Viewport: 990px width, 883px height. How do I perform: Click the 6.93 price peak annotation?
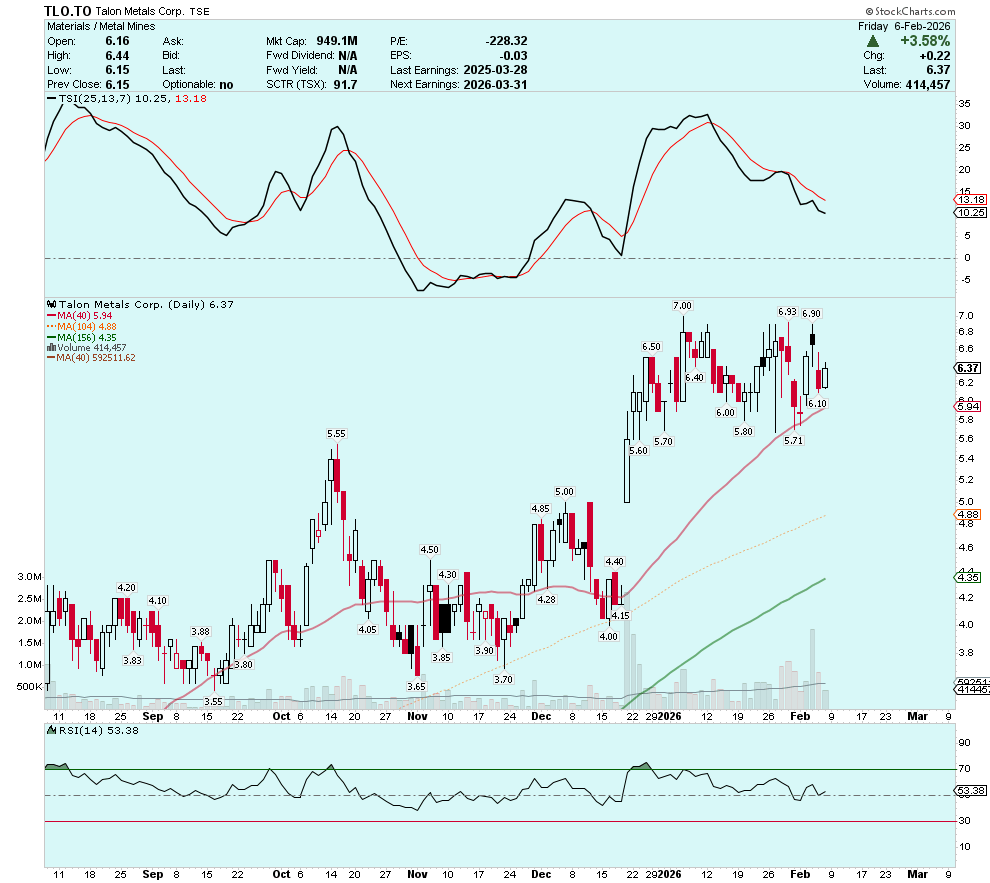(787, 312)
